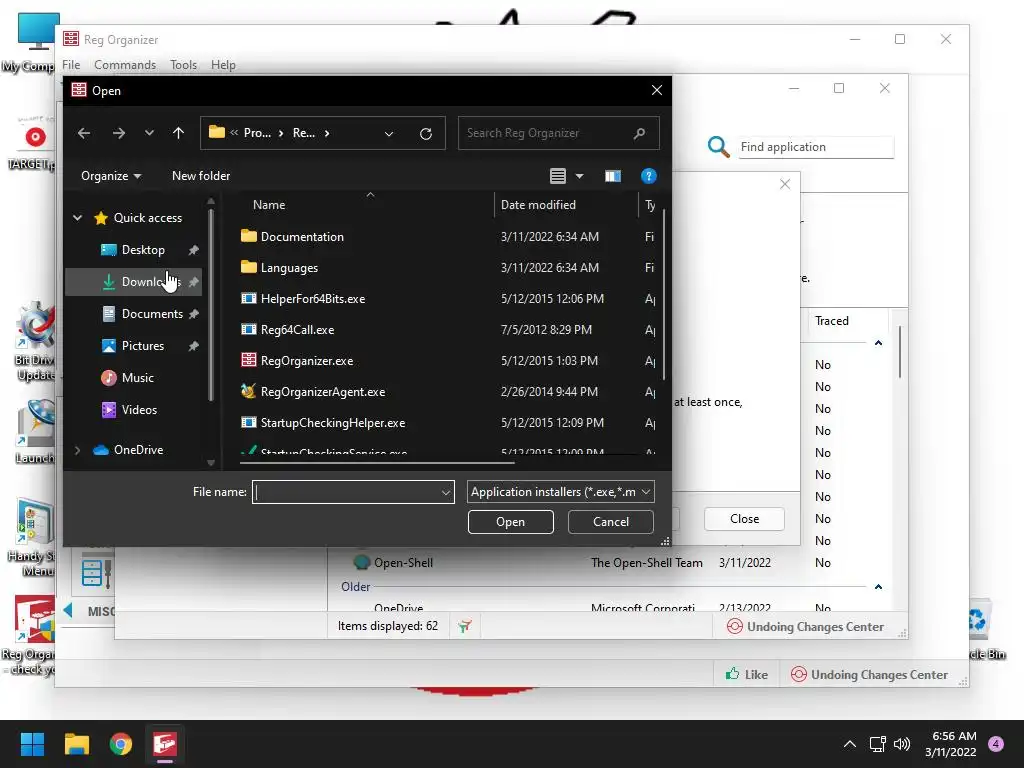1024x768 pixels.
Task: Select Documents in the navigation pane
Action: 152,313
